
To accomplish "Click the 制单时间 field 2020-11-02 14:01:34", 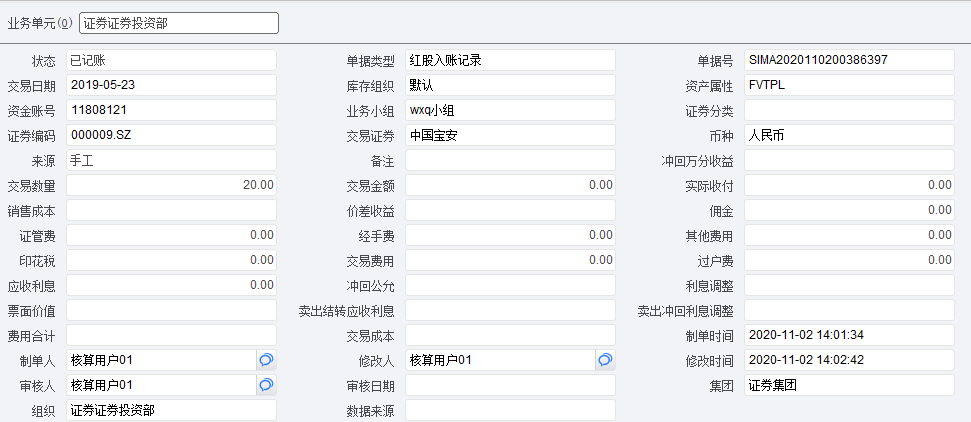I will pyautogui.click(x=848, y=335).
